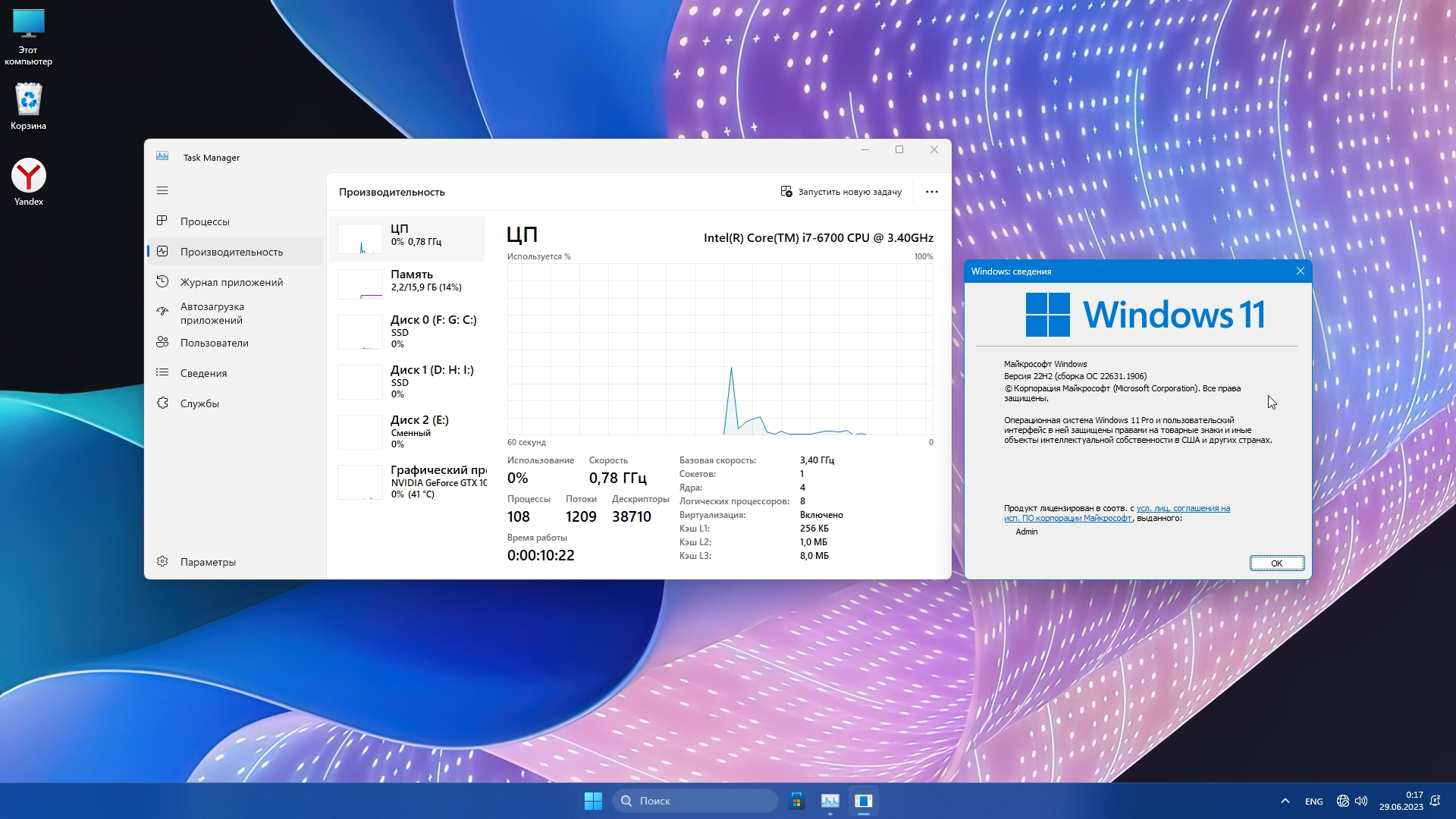Switch the ENG input language indicator
The height and width of the screenshot is (819, 1456).
point(1313,802)
